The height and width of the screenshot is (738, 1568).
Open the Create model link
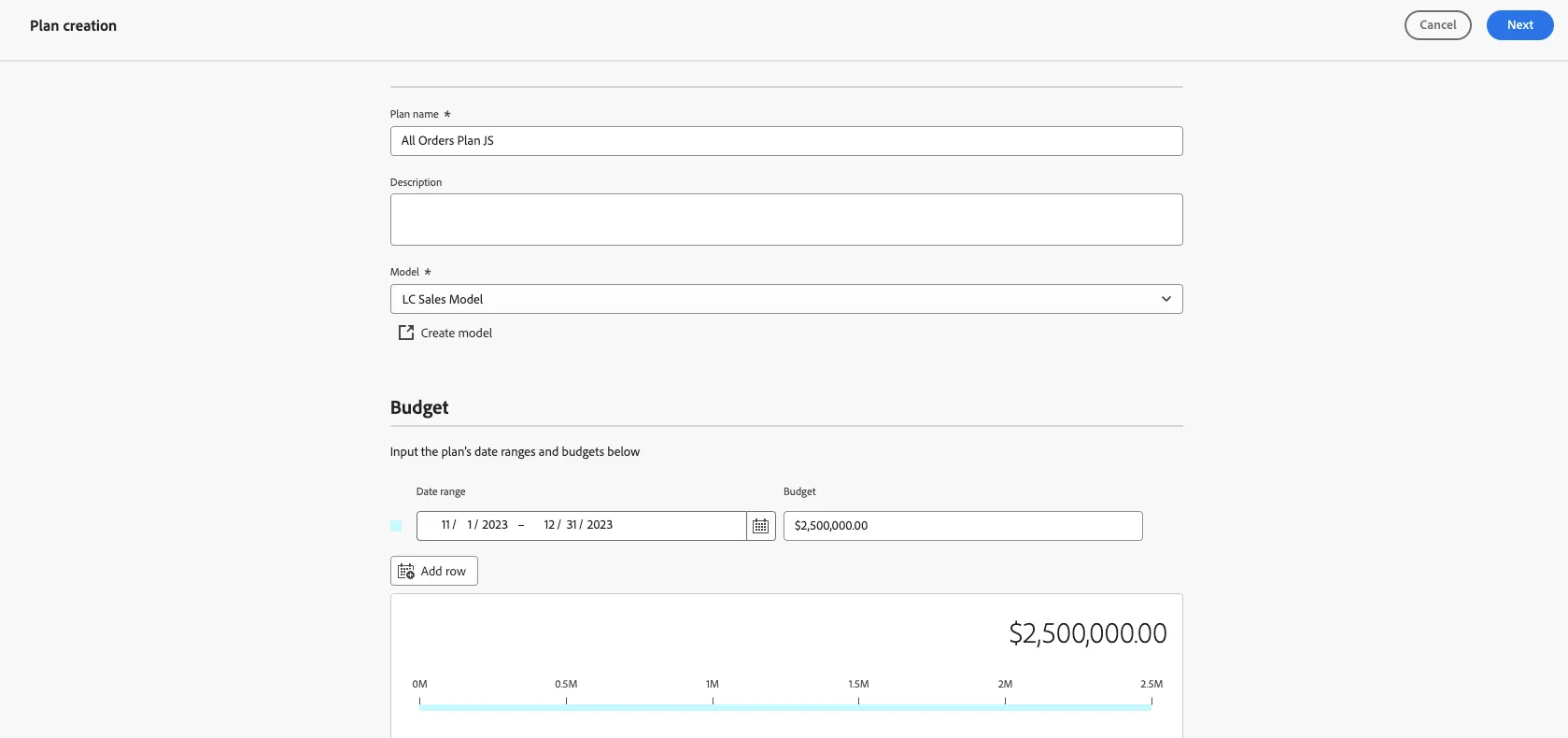coord(445,333)
